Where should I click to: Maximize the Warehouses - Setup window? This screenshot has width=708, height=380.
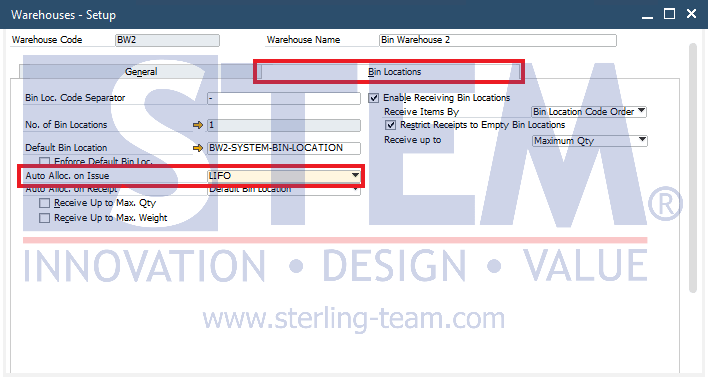point(669,14)
